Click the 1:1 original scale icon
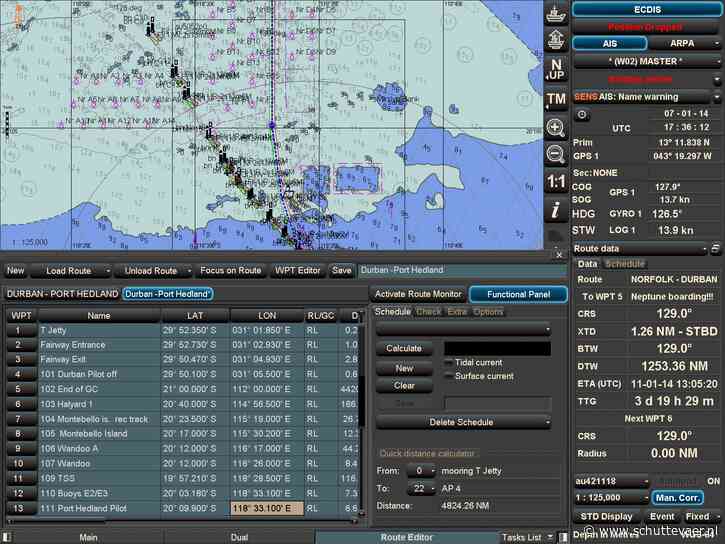 click(556, 182)
